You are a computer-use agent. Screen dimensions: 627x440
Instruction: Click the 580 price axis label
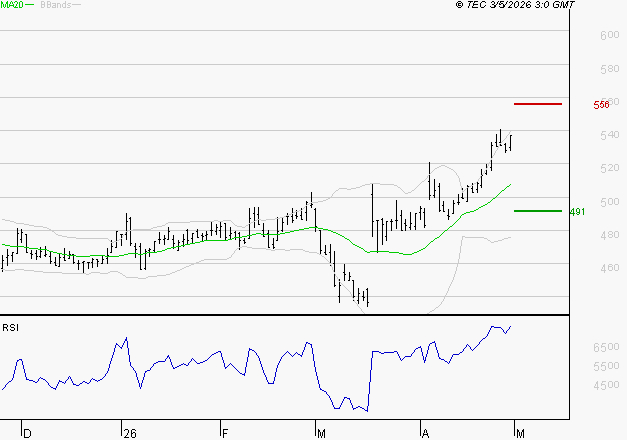tap(610, 69)
